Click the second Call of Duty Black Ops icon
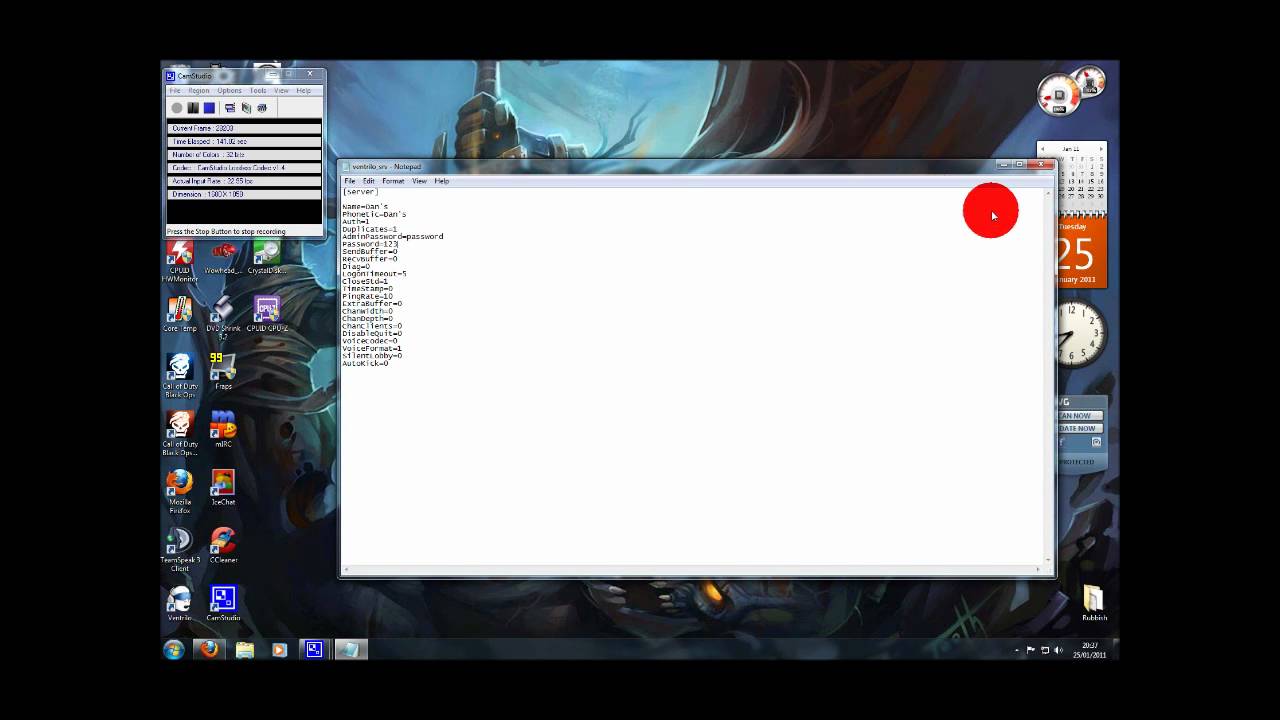1280x720 pixels. tap(180, 434)
